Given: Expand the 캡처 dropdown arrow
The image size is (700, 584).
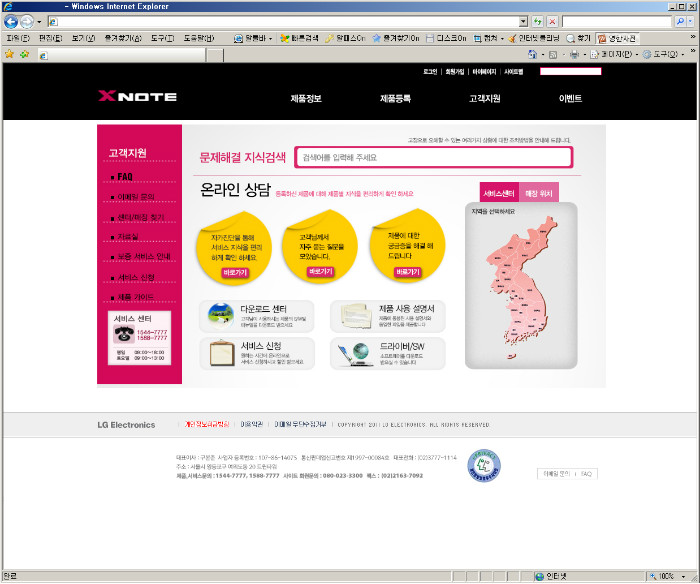Looking at the screenshot, I should 502,39.
